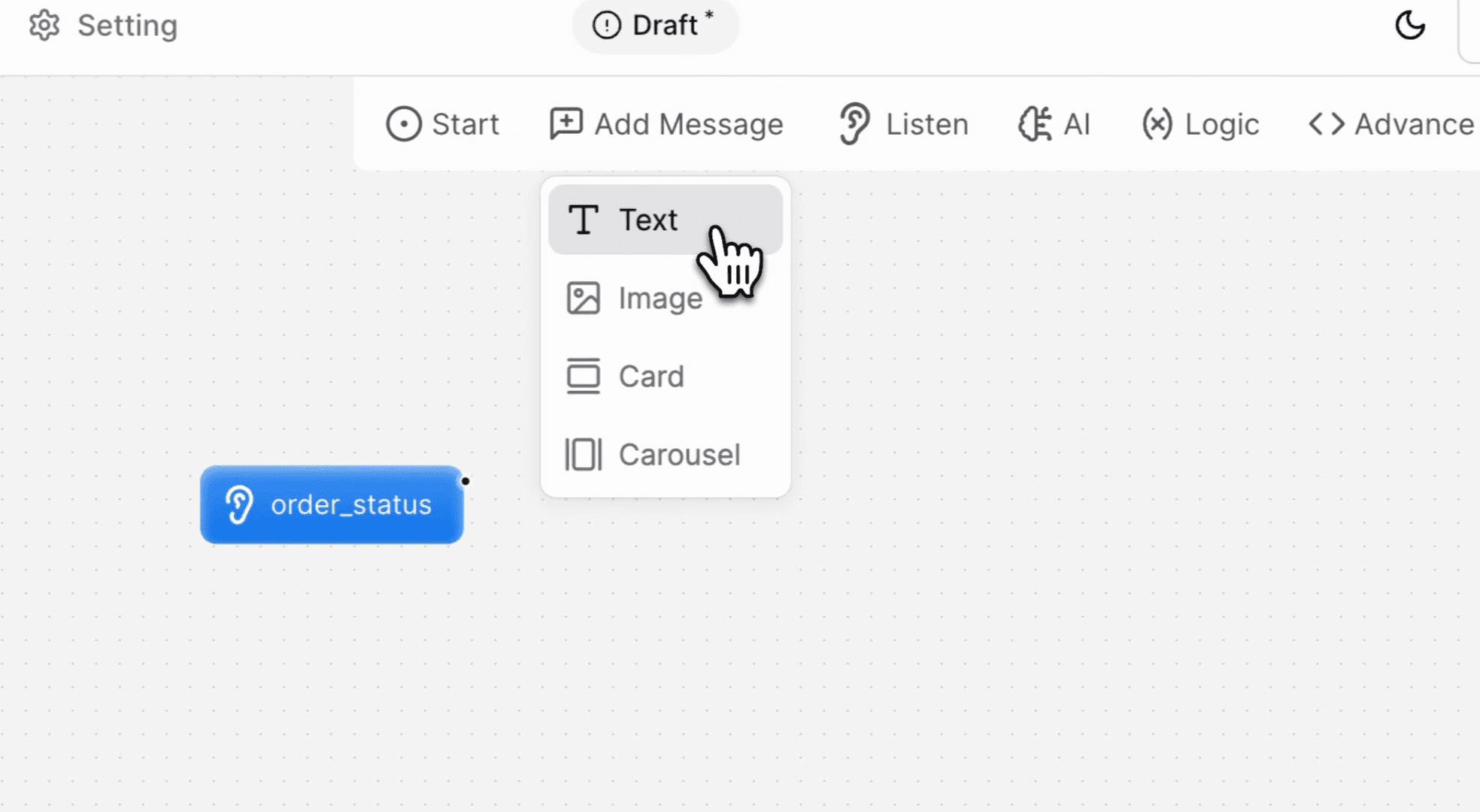Click the AI brain icon
Image resolution: width=1480 pixels, height=812 pixels.
[1035, 124]
